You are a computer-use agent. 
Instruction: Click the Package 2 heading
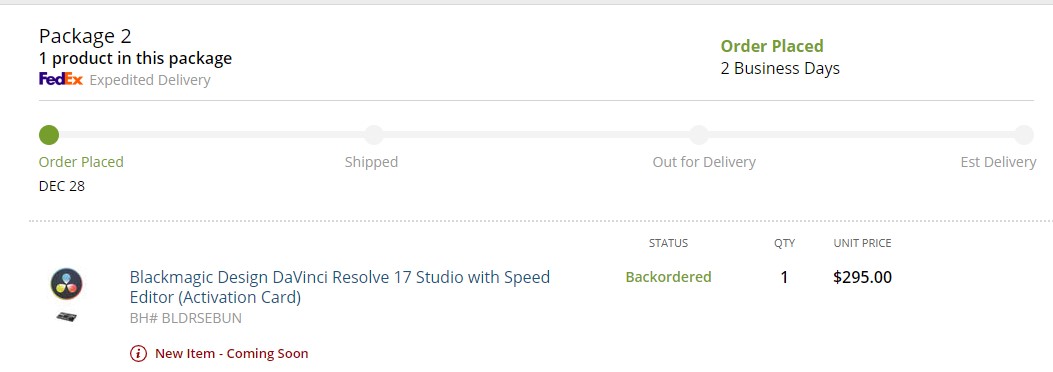[85, 36]
